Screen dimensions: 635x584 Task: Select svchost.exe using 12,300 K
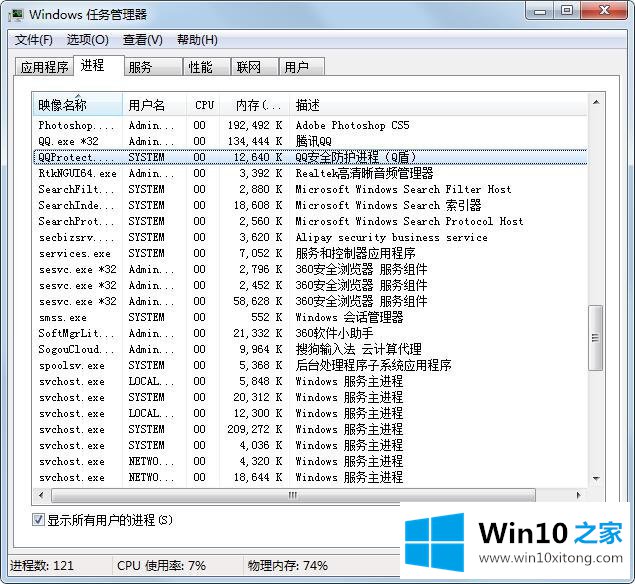[x=310, y=413]
